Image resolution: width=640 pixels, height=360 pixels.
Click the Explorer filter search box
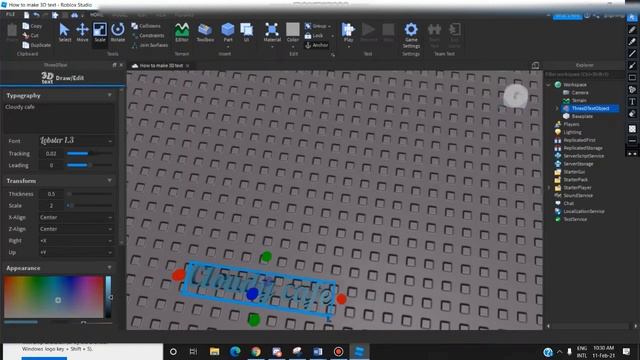click(x=584, y=74)
